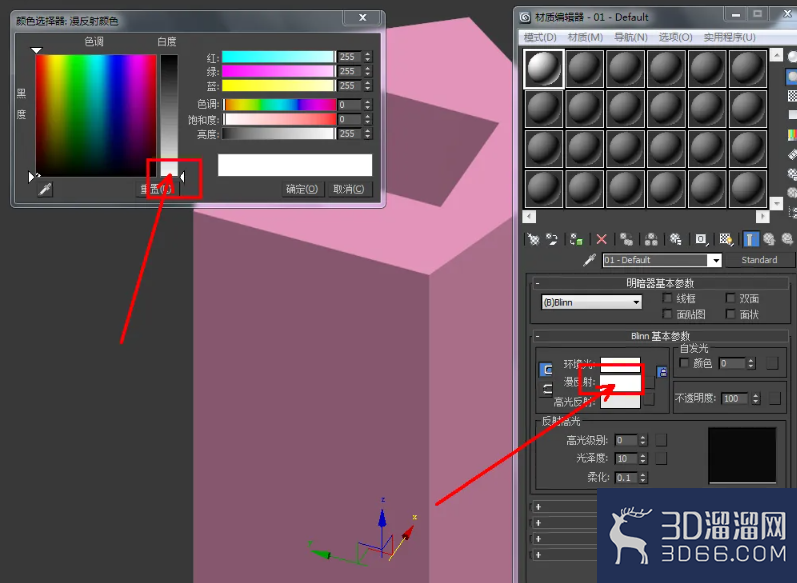This screenshot has width=797, height=583.
Task: Click the Make Material Copy icon
Action: point(626,239)
